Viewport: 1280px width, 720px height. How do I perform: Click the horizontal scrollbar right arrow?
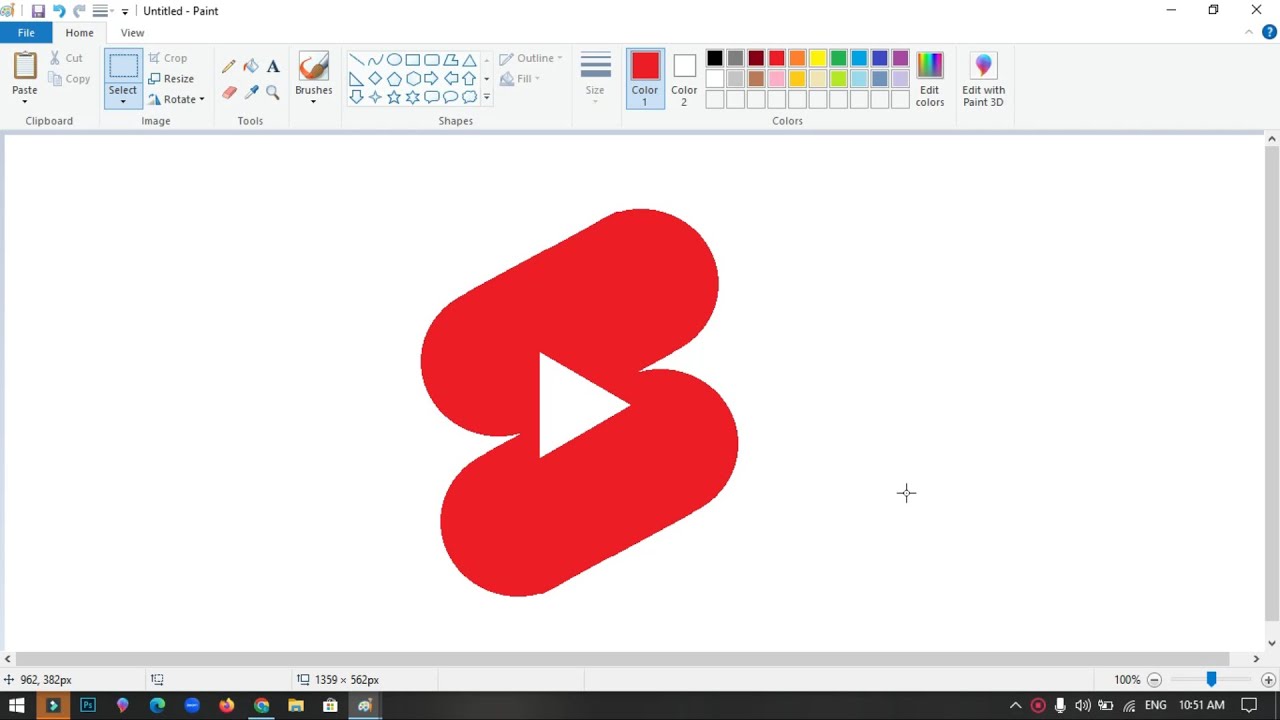(1256, 658)
